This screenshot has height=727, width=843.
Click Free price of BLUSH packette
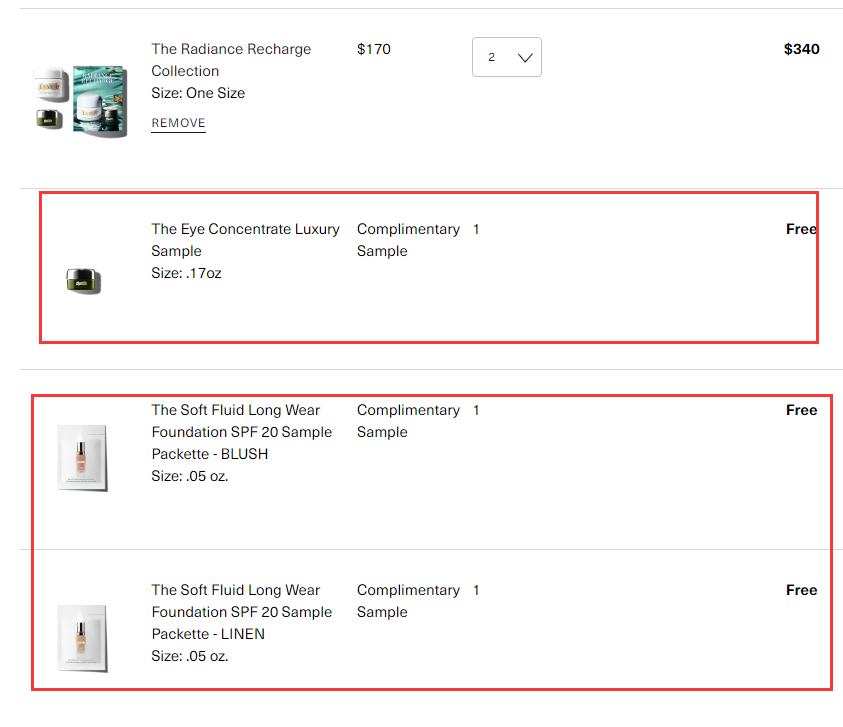(x=801, y=410)
